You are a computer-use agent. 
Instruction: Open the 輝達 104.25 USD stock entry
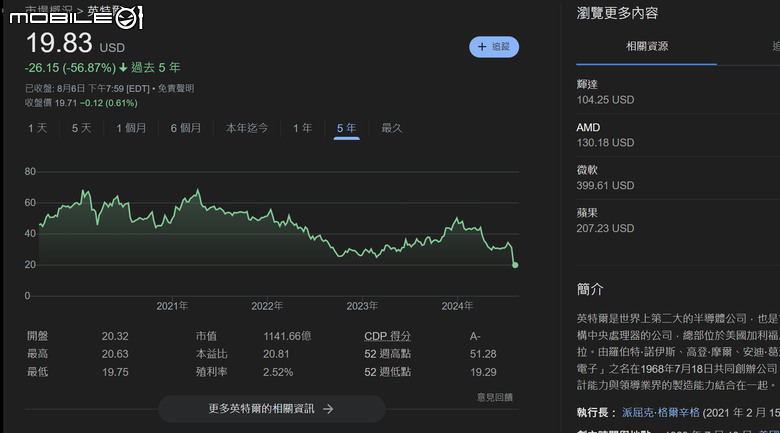coord(678,93)
